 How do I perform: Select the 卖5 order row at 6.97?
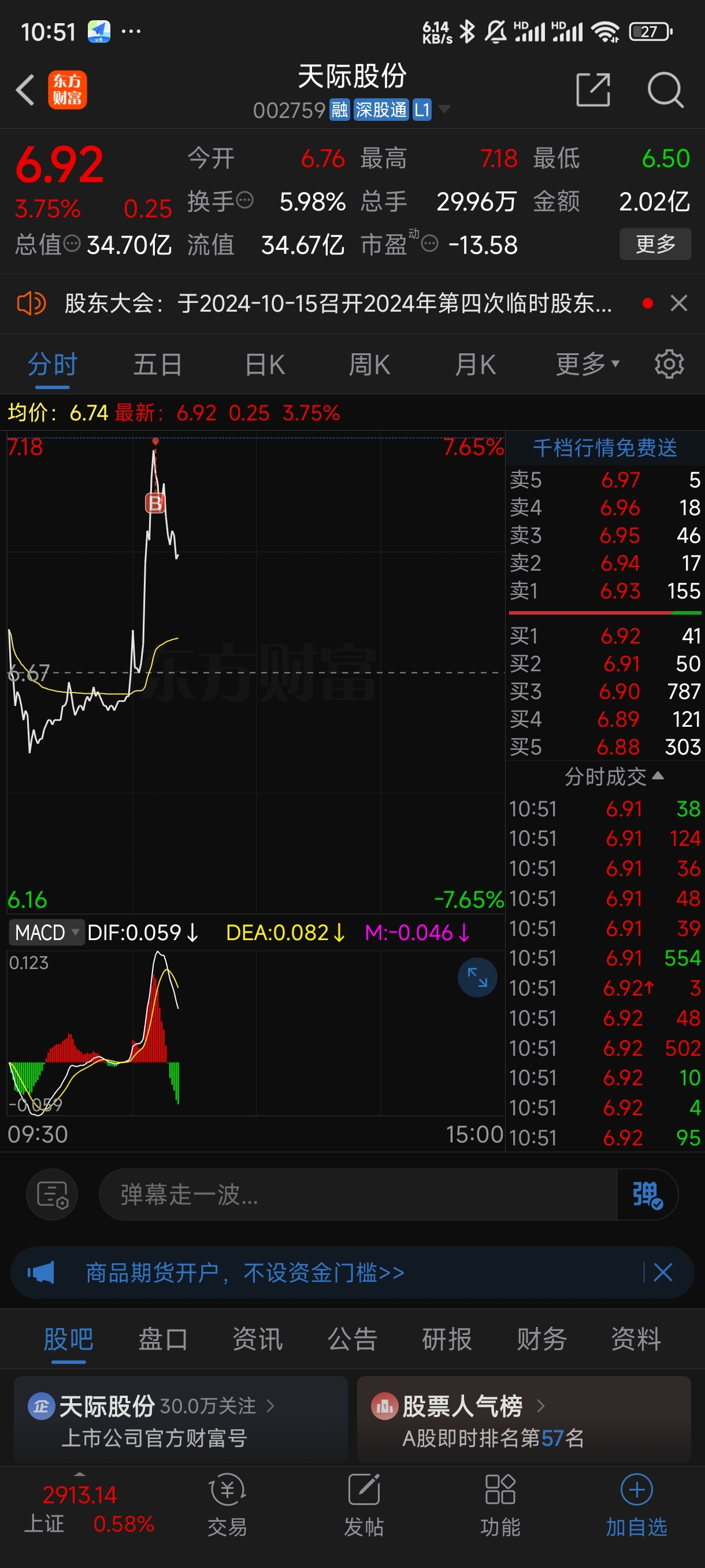click(604, 480)
